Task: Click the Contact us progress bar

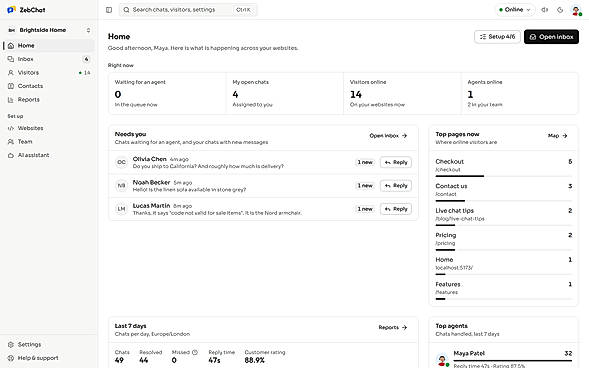Action: 504,201
